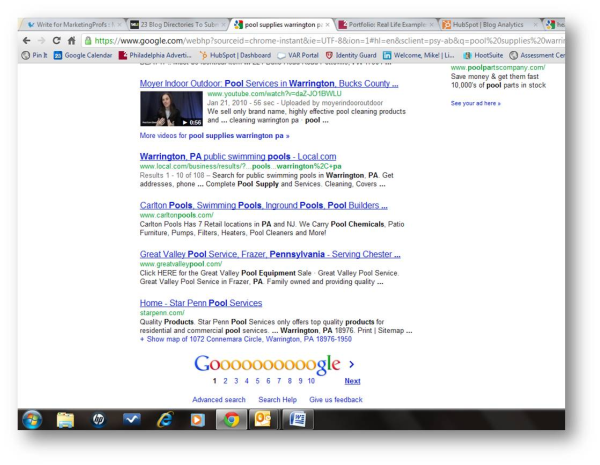Click the www.carltonpools.com green URL
The image size is (600, 465).
[x=176, y=215]
